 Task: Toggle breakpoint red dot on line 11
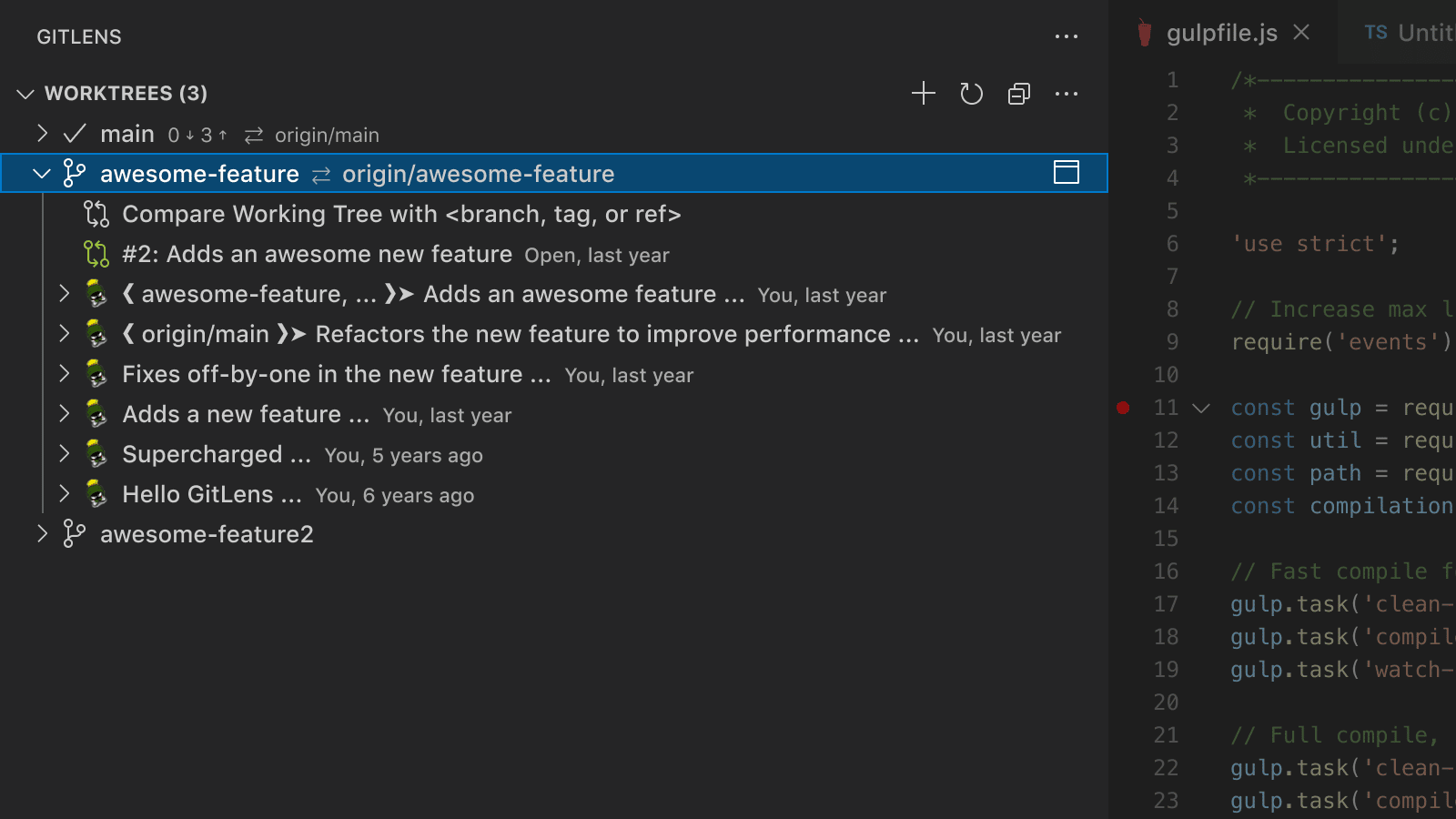click(x=1123, y=408)
